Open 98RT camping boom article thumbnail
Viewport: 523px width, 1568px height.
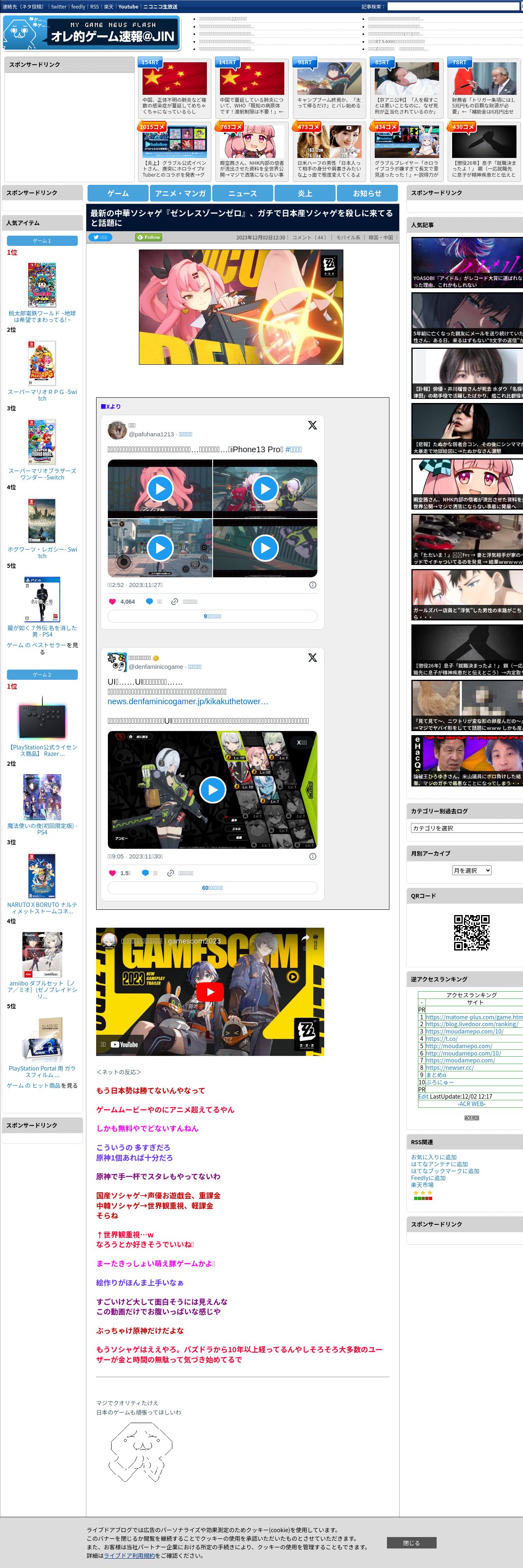330,79
